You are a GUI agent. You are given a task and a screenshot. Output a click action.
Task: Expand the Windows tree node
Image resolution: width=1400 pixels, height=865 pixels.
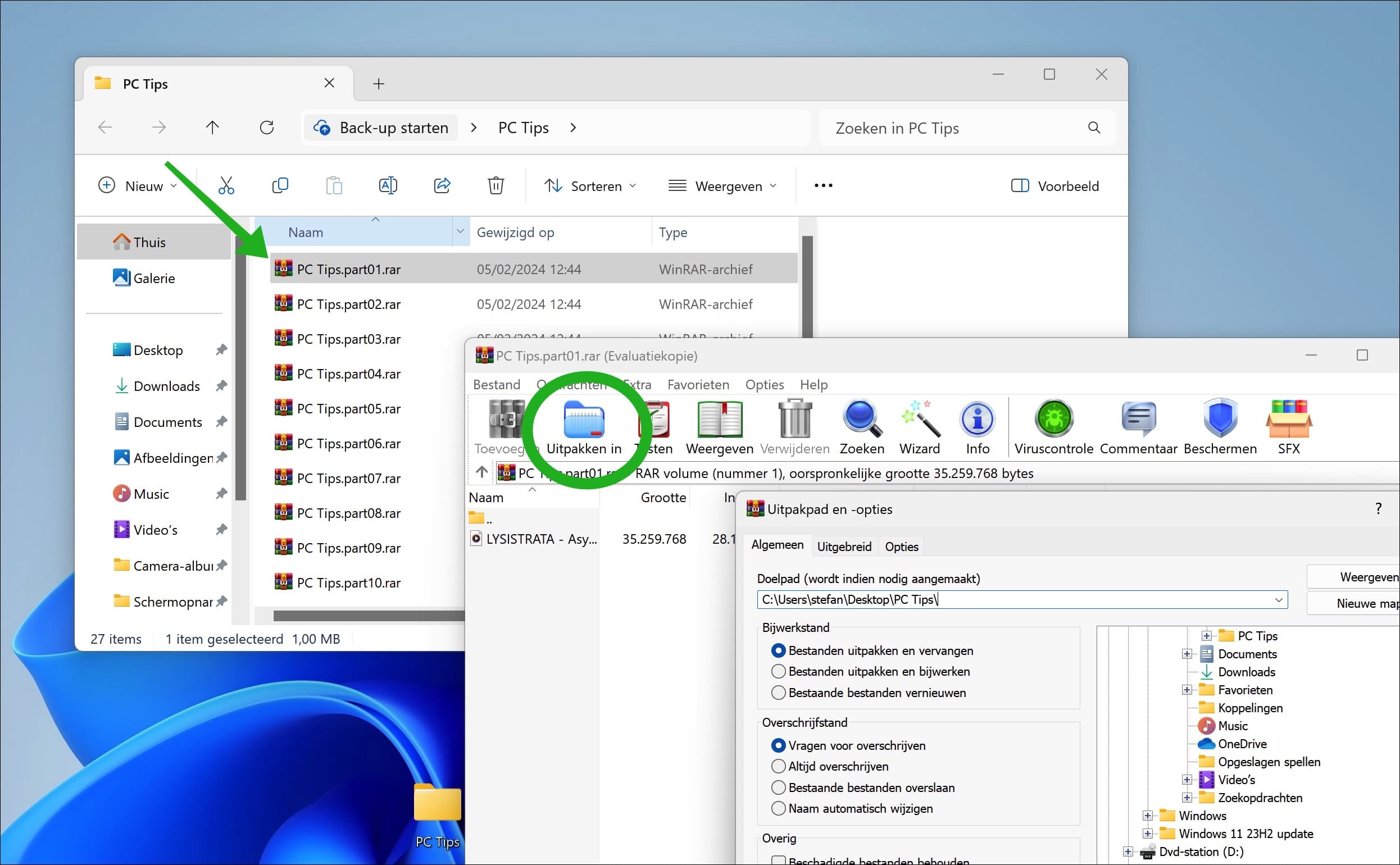click(x=1148, y=815)
